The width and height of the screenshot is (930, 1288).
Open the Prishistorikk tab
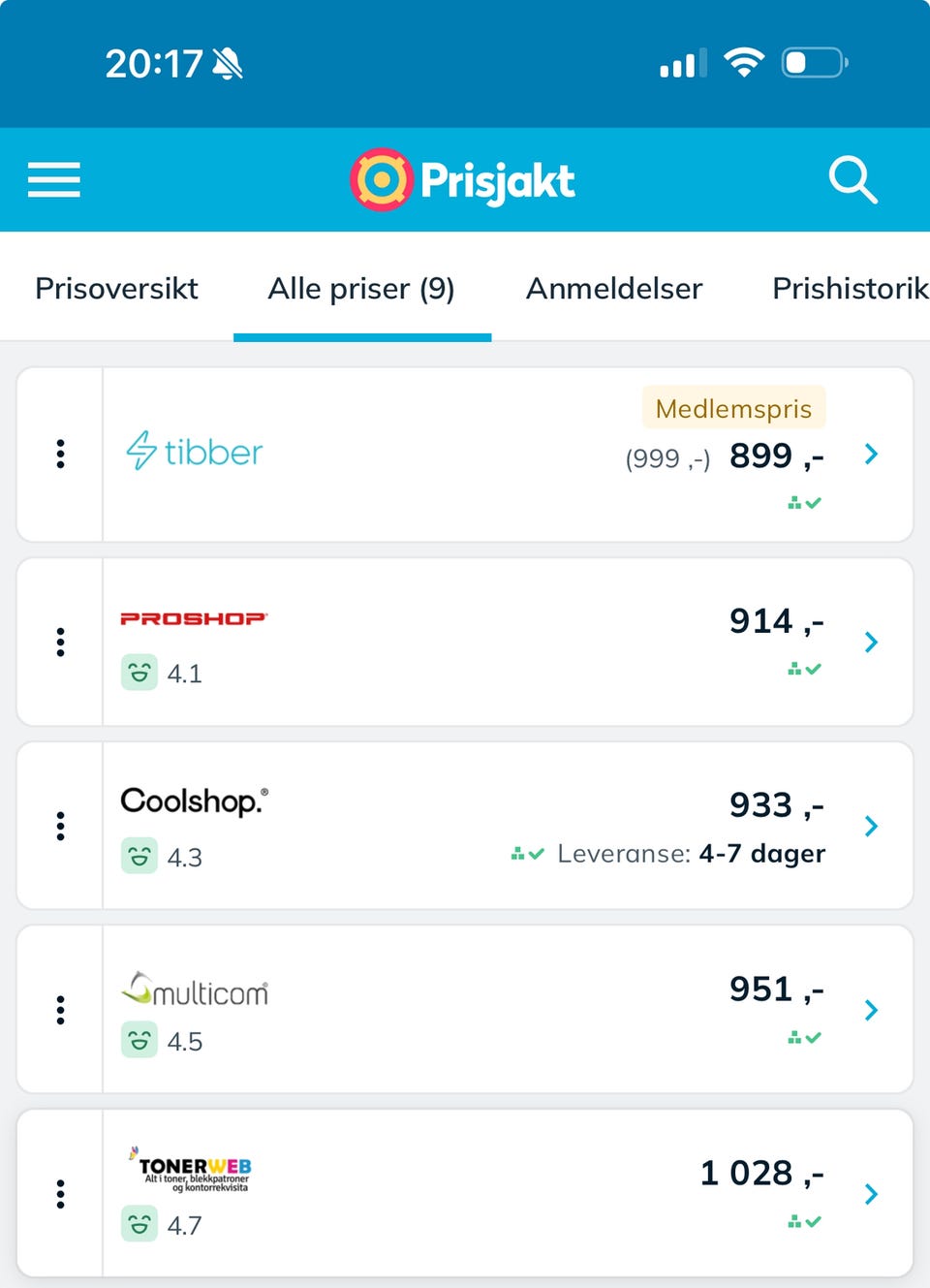pyautogui.click(x=850, y=289)
